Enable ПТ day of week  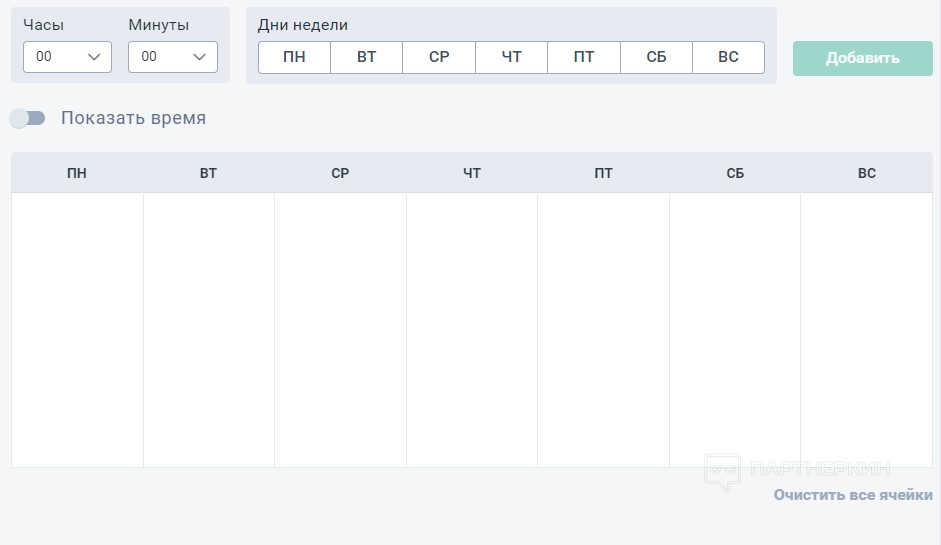tap(584, 57)
